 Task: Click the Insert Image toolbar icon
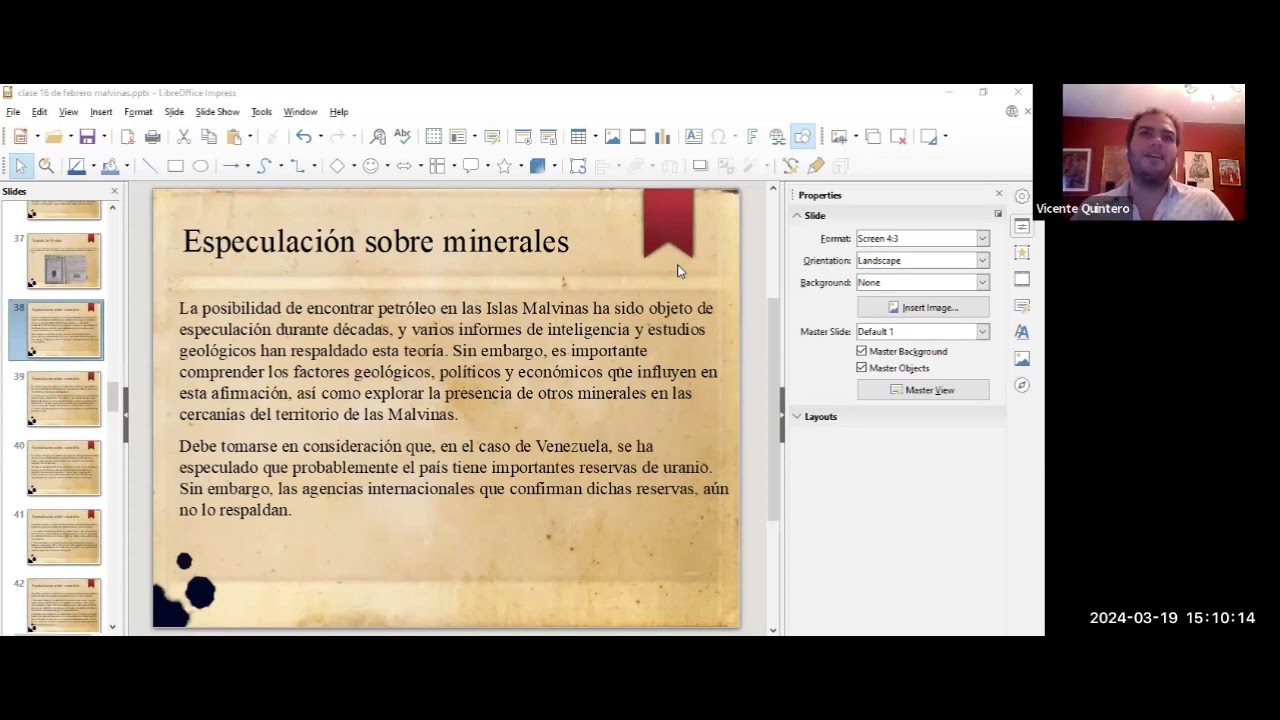612,137
